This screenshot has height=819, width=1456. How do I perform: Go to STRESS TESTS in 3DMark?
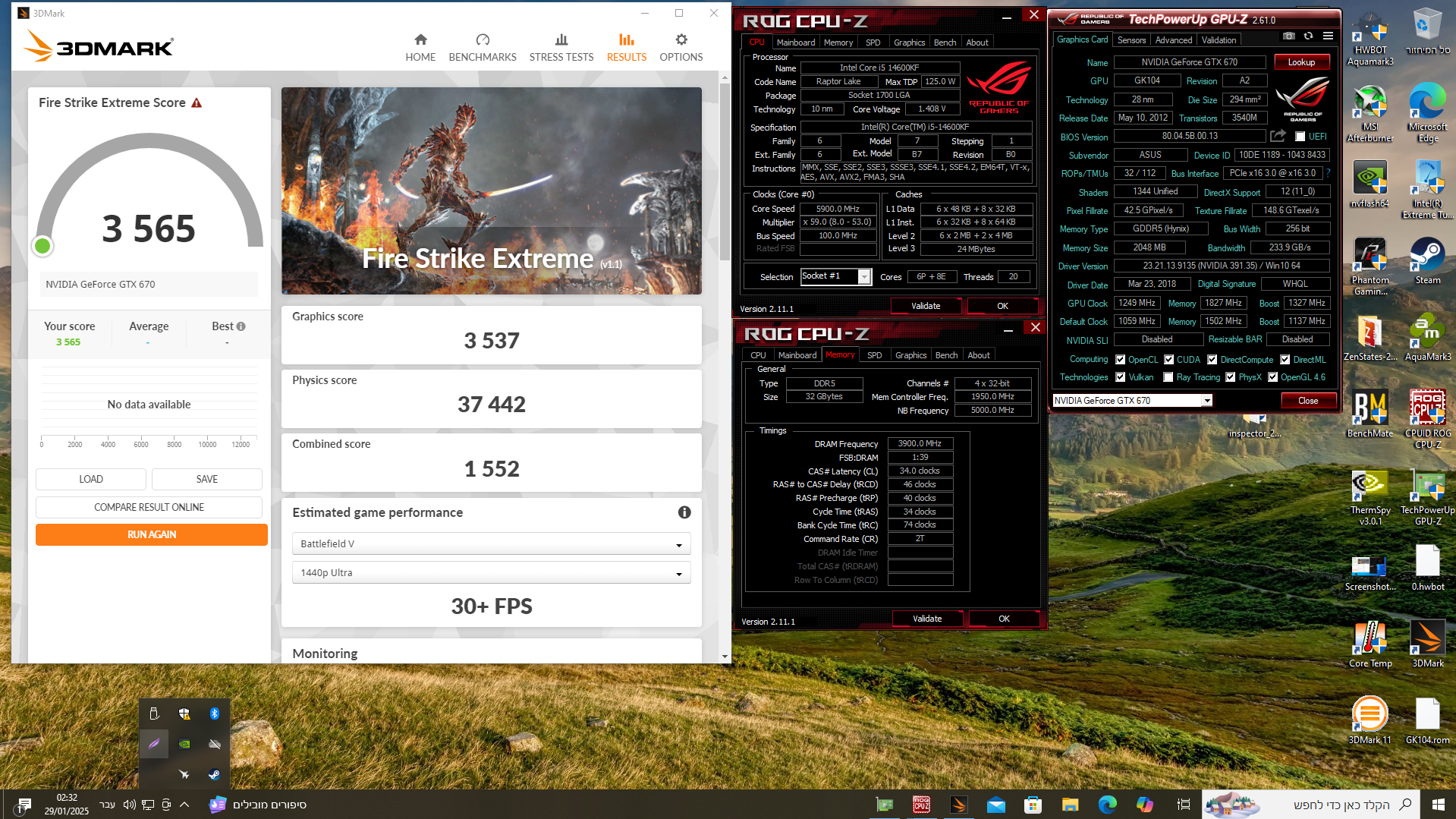561,48
